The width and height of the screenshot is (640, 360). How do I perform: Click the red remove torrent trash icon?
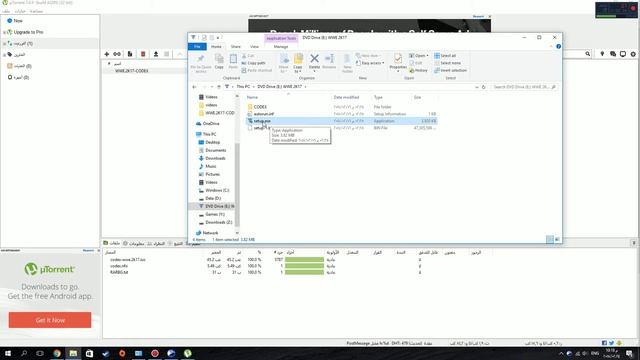[x=143, y=54]
